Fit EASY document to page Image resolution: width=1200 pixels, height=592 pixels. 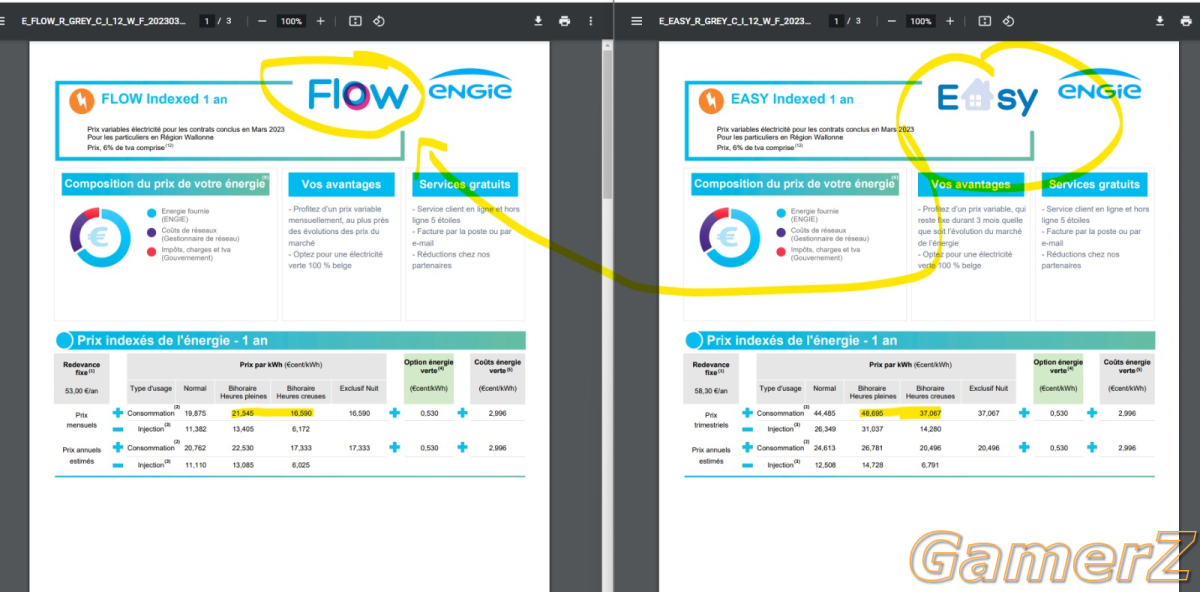click(x=985, y=21)
